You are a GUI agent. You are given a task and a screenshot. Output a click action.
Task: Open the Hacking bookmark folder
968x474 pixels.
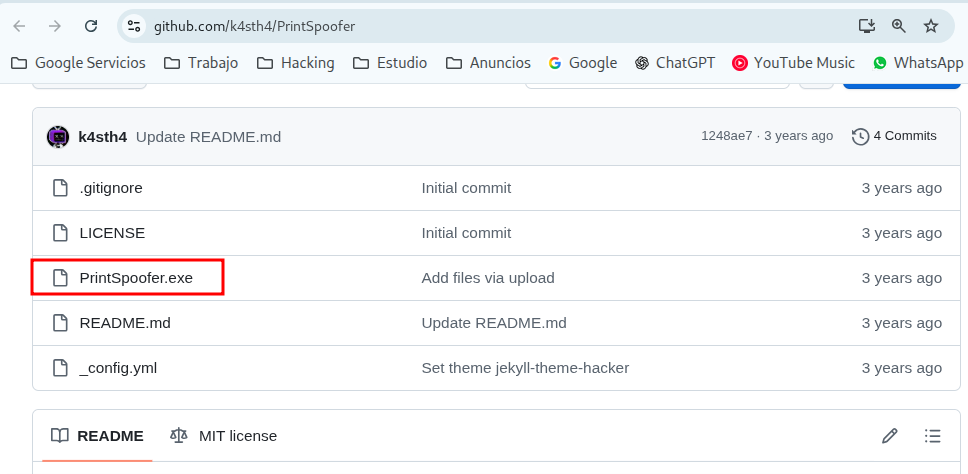tap(296, 63)
